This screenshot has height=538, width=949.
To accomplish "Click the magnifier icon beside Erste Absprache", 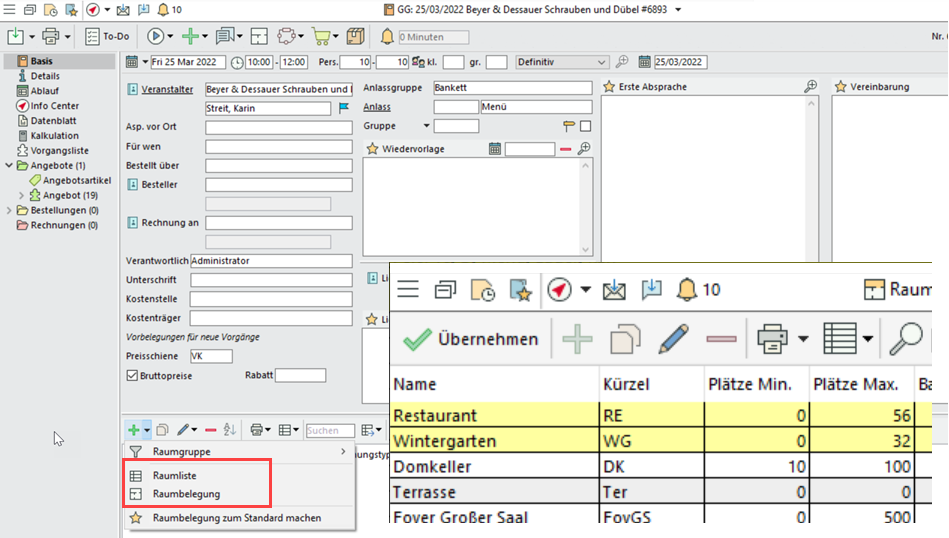I will pos(811,87).
